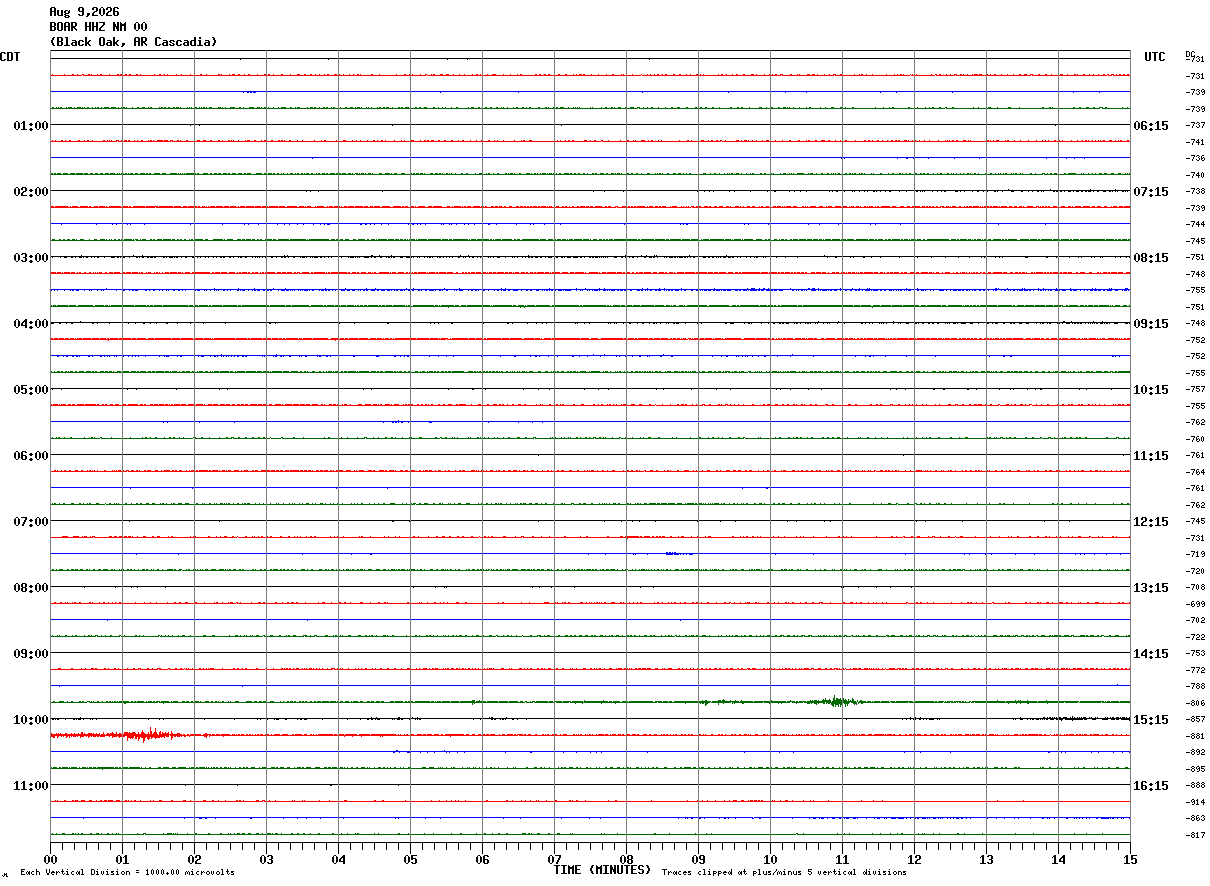Click the Black Oak, AR Cascadia location text
The height and width of the screenshot is (886, 1210).
tap(133, 42)
